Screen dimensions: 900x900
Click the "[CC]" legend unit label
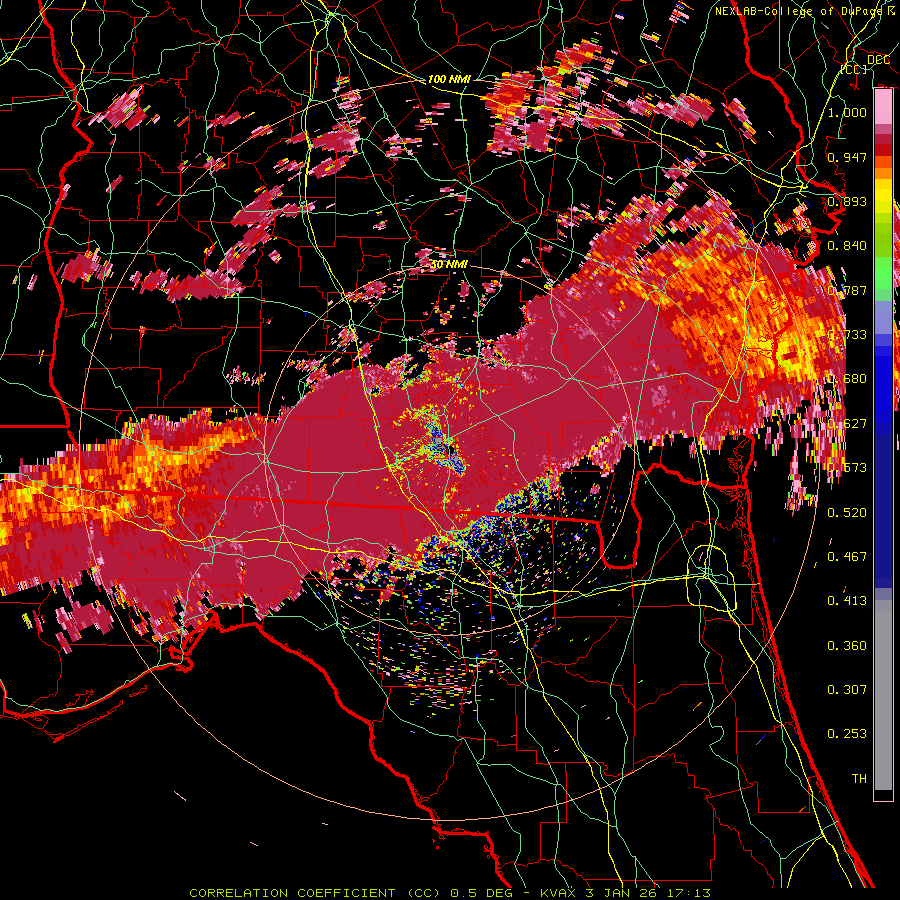coord(854,69)
